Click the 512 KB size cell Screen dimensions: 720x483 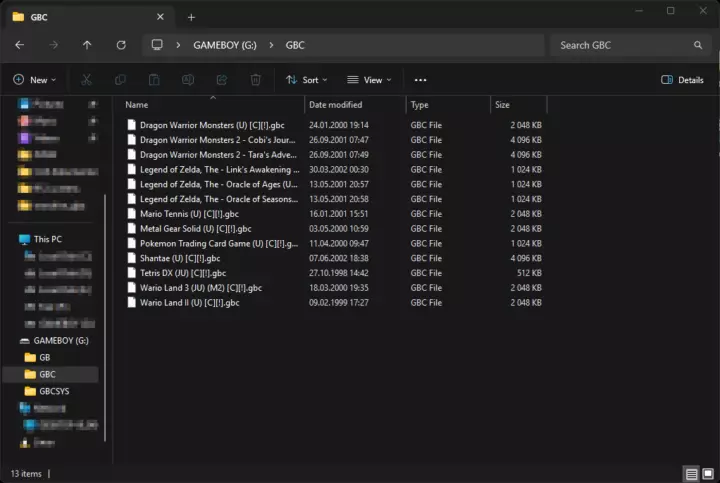coord(529,273)
